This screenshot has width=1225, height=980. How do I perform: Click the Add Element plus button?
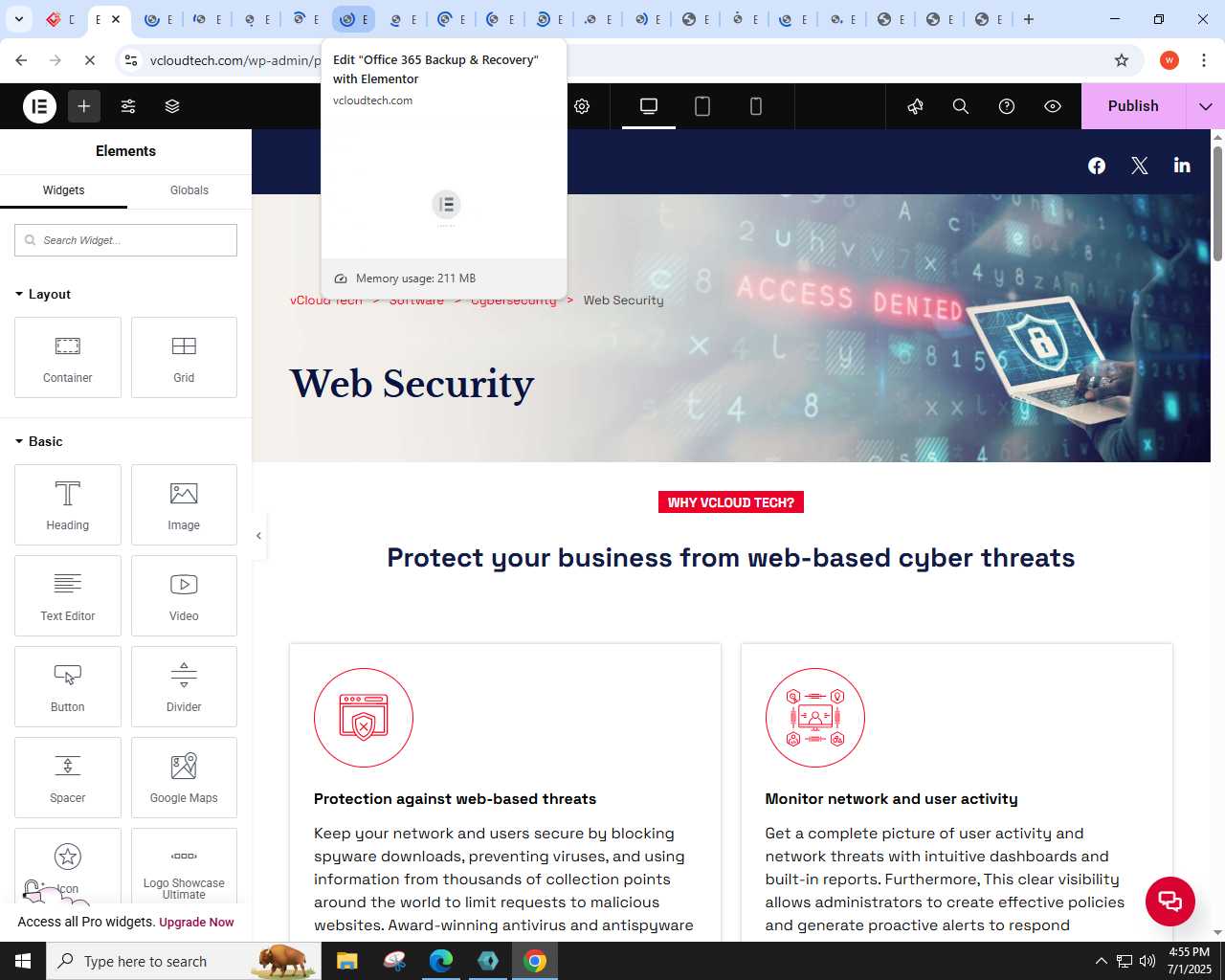tap(84, 106)
